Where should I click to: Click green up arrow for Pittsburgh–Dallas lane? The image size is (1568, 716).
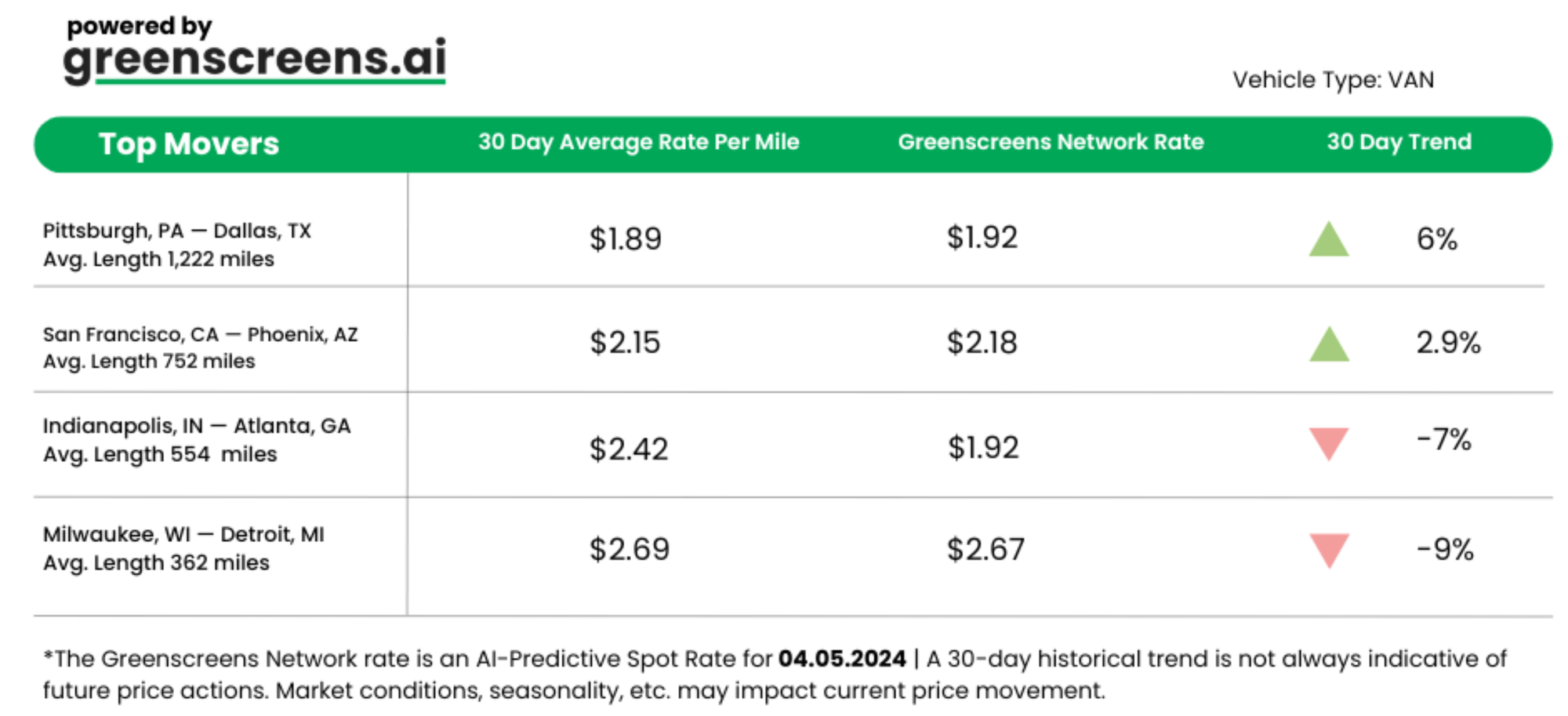(1329, 240)
